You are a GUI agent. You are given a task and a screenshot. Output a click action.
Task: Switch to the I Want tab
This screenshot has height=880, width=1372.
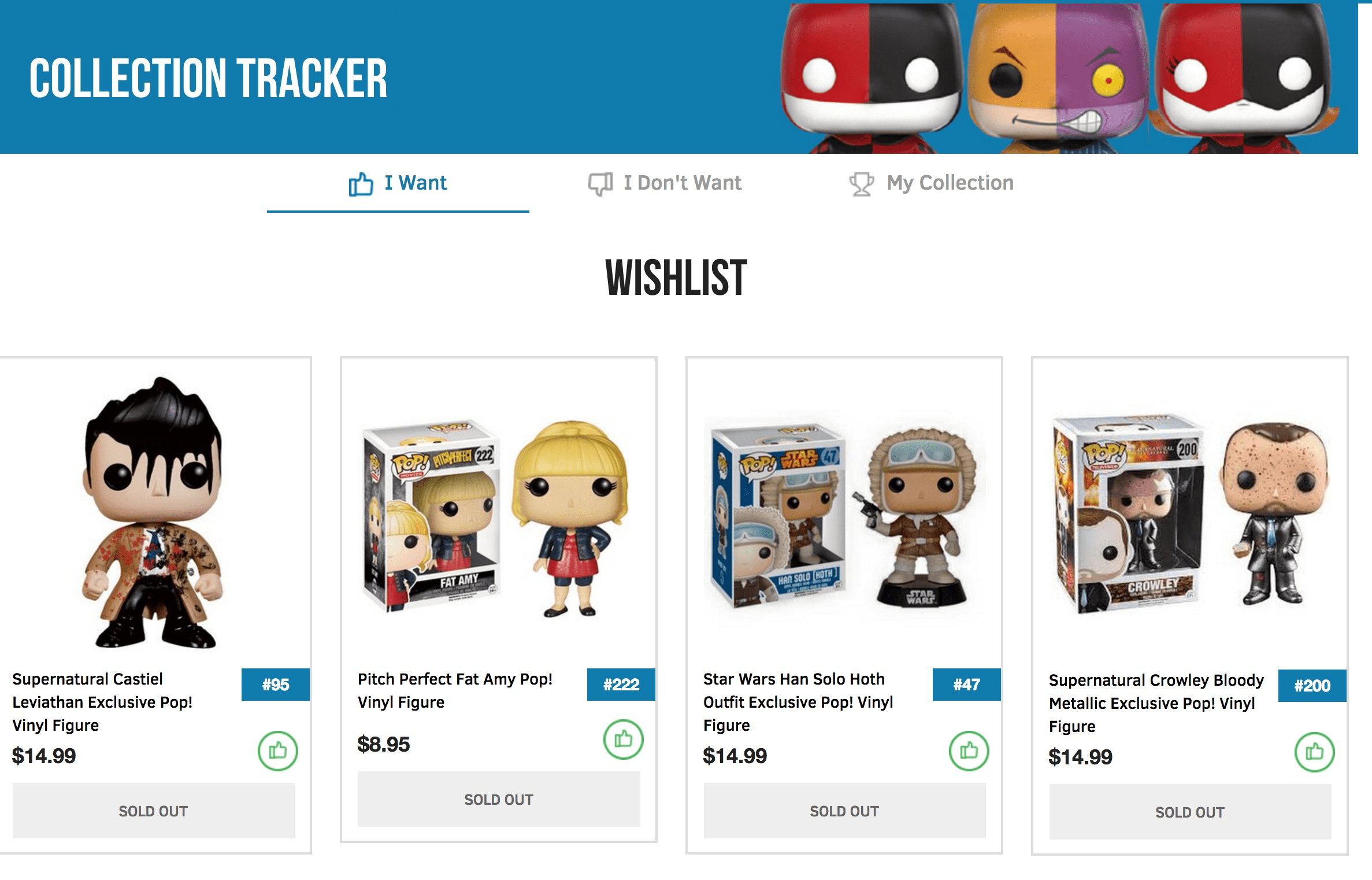click(398, 184)
